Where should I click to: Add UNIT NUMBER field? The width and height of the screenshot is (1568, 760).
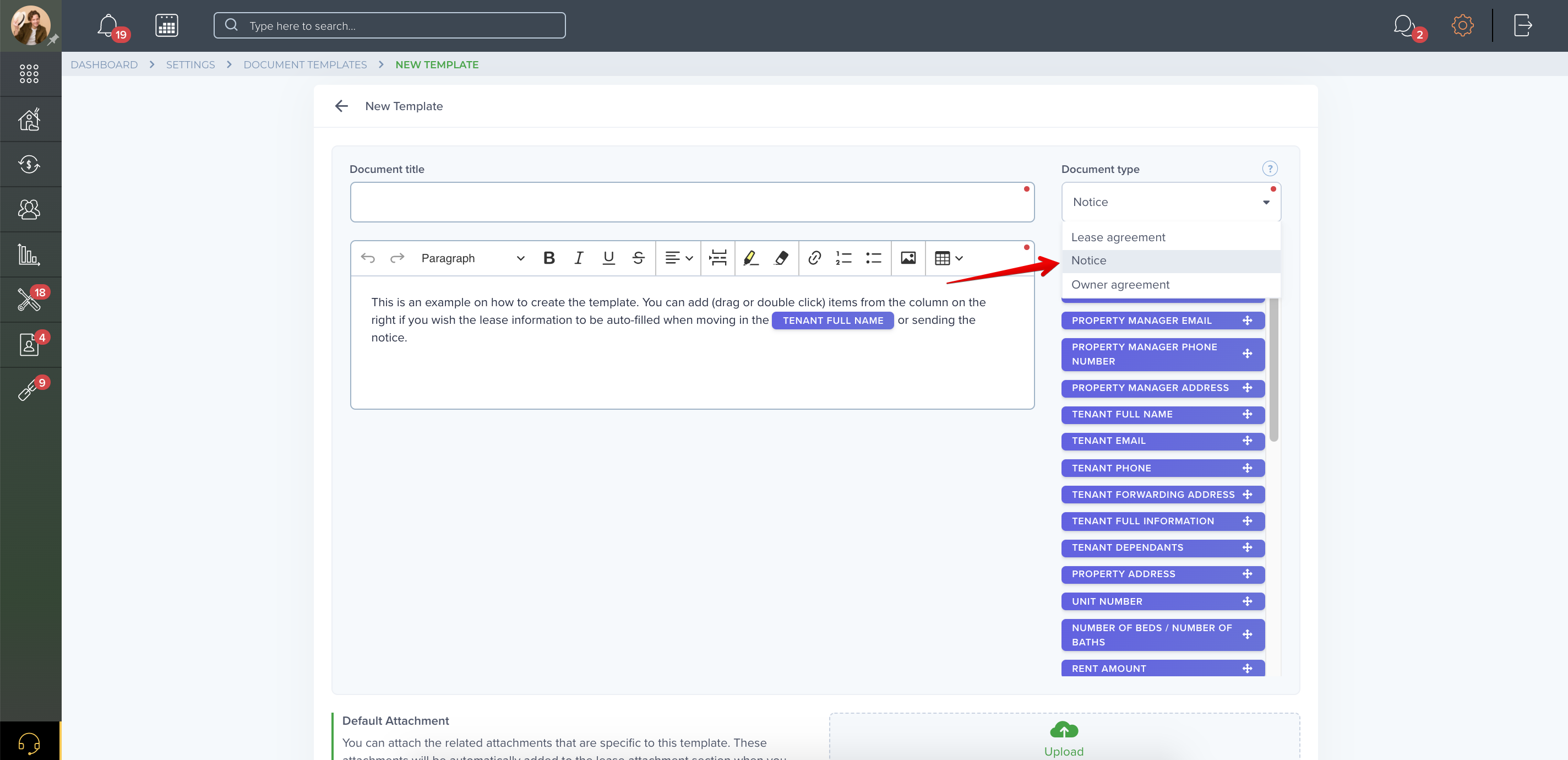[1163, 601]
